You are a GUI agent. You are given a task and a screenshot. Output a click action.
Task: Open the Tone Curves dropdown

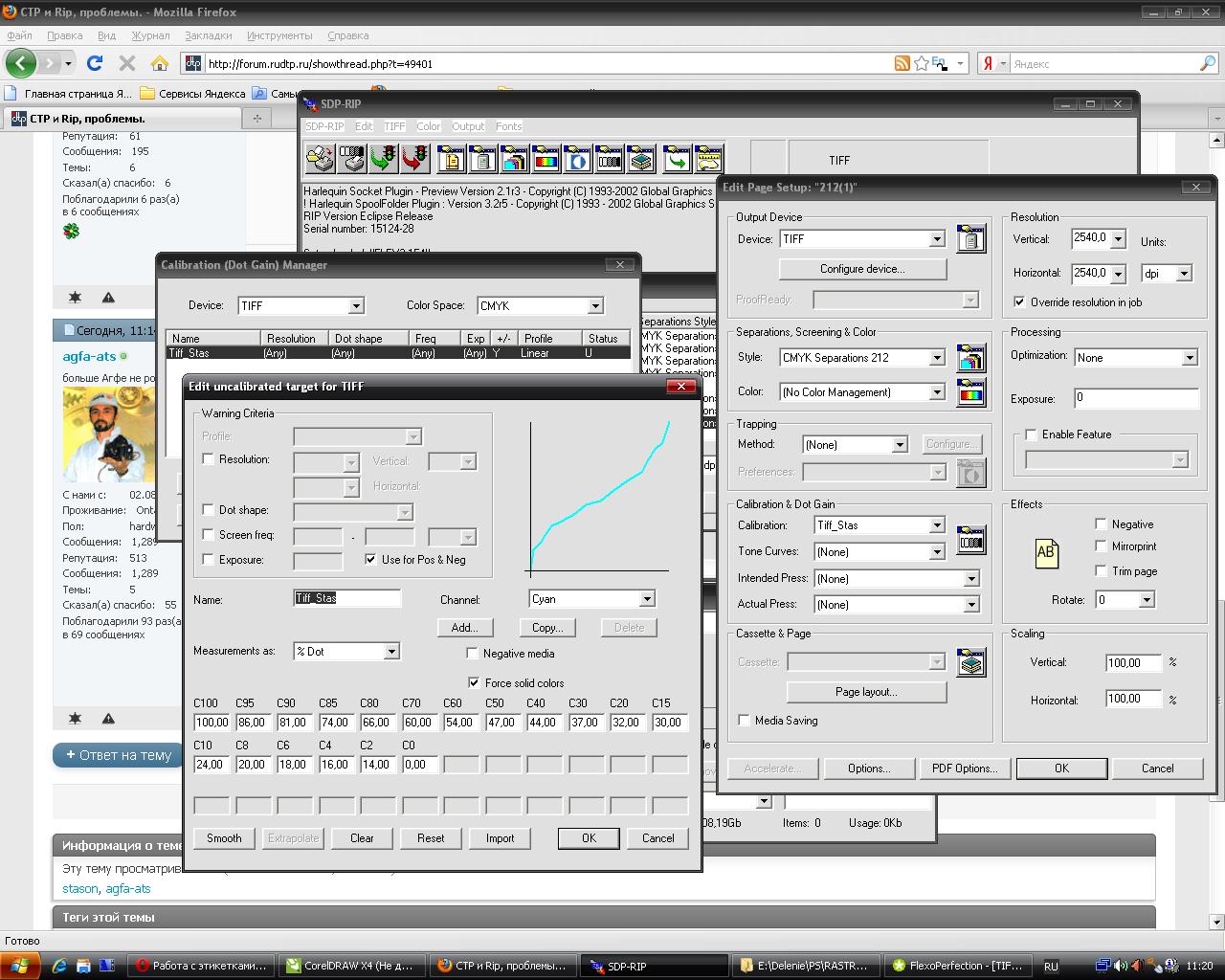pos(937,552)
